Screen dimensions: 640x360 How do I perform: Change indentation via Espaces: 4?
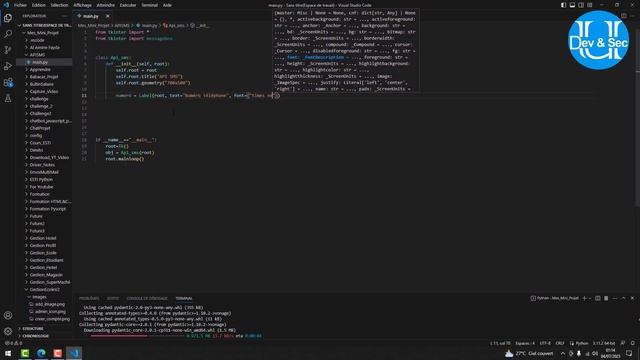(x=525, y=343)
